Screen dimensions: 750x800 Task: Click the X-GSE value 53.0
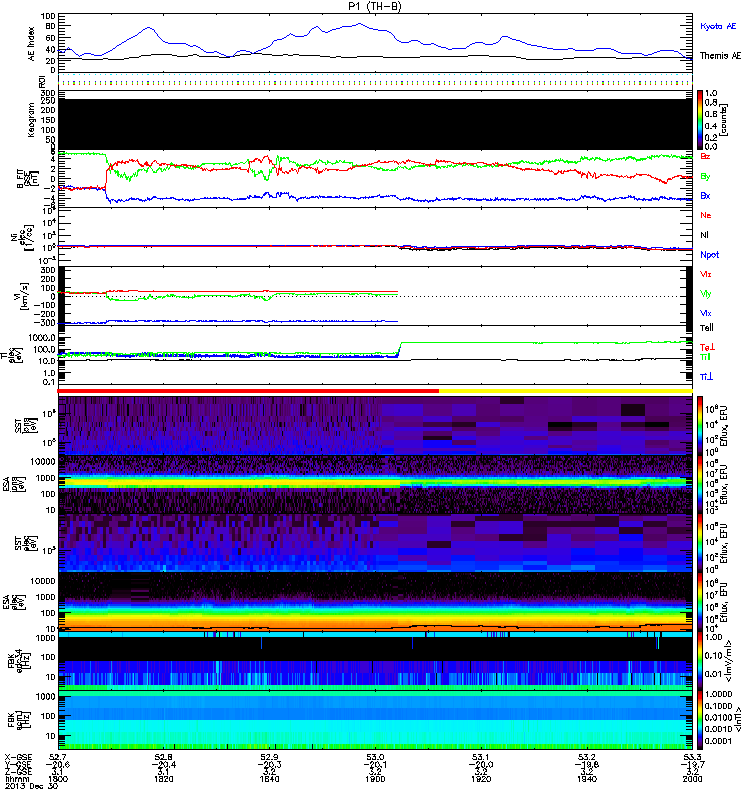click(x=375, y=757)
